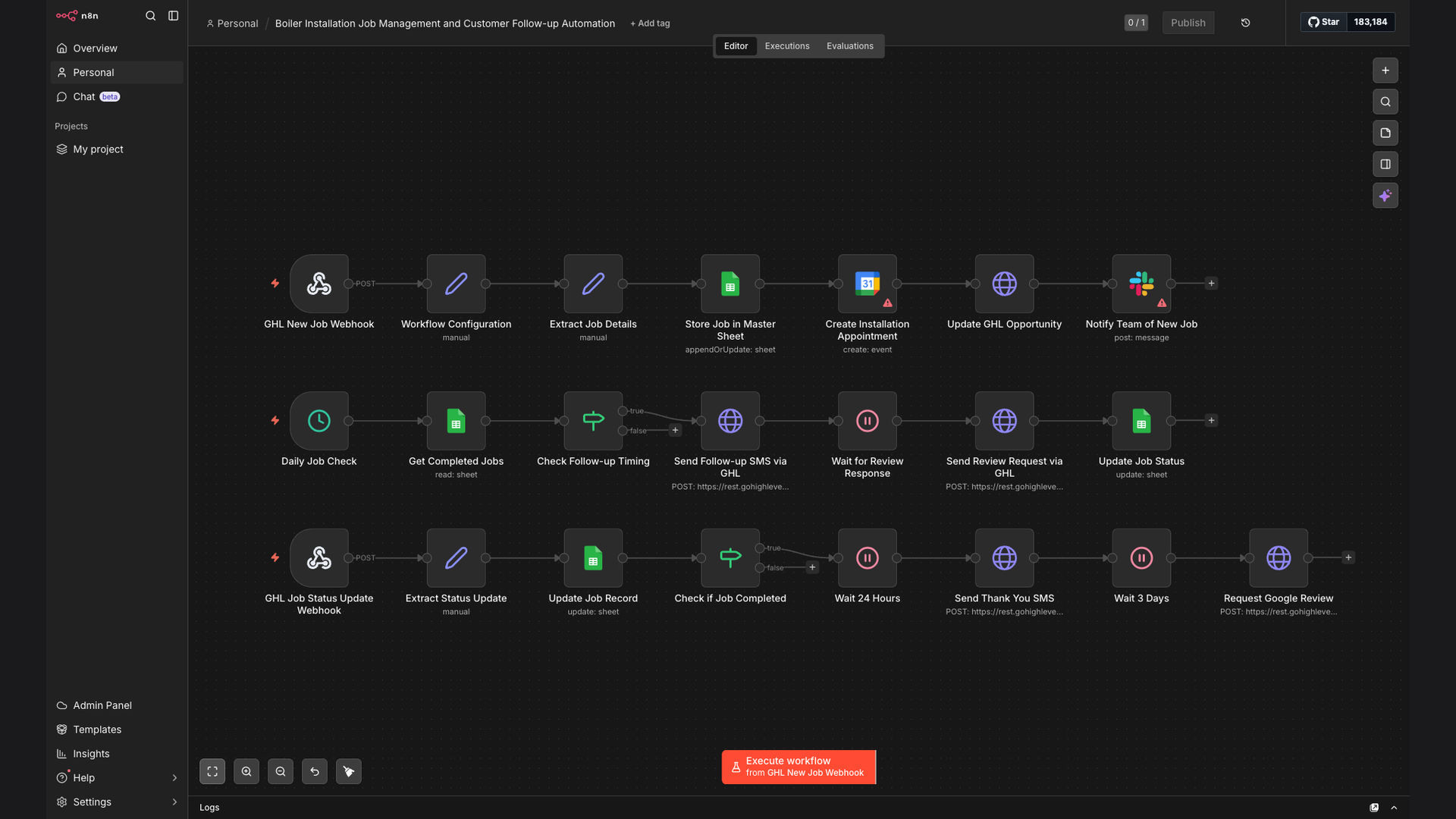
Task: Open workflow history
Action: pyautogui.click(x=1245, y=23)
